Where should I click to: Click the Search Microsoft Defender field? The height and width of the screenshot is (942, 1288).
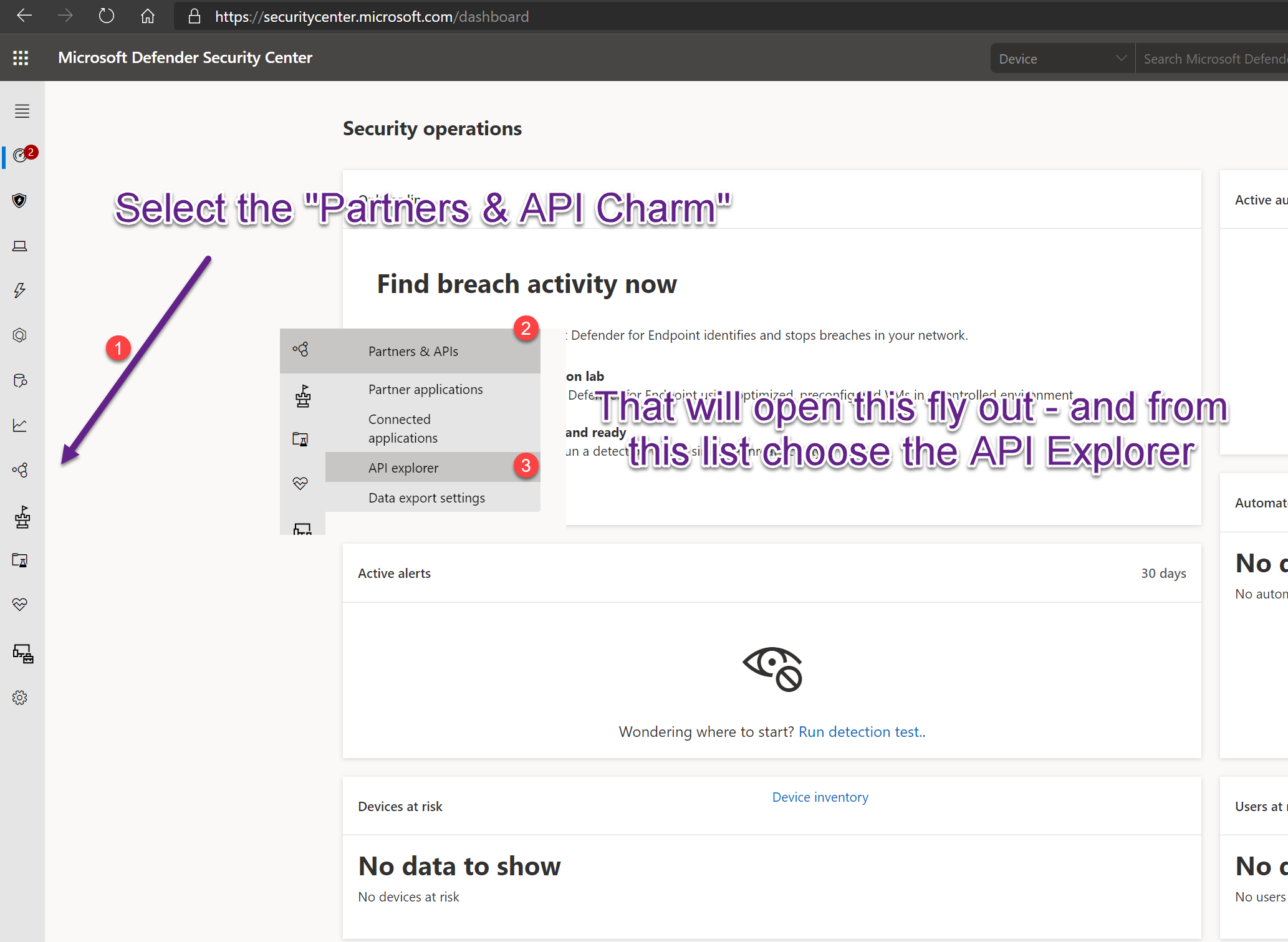(1213, 59)
